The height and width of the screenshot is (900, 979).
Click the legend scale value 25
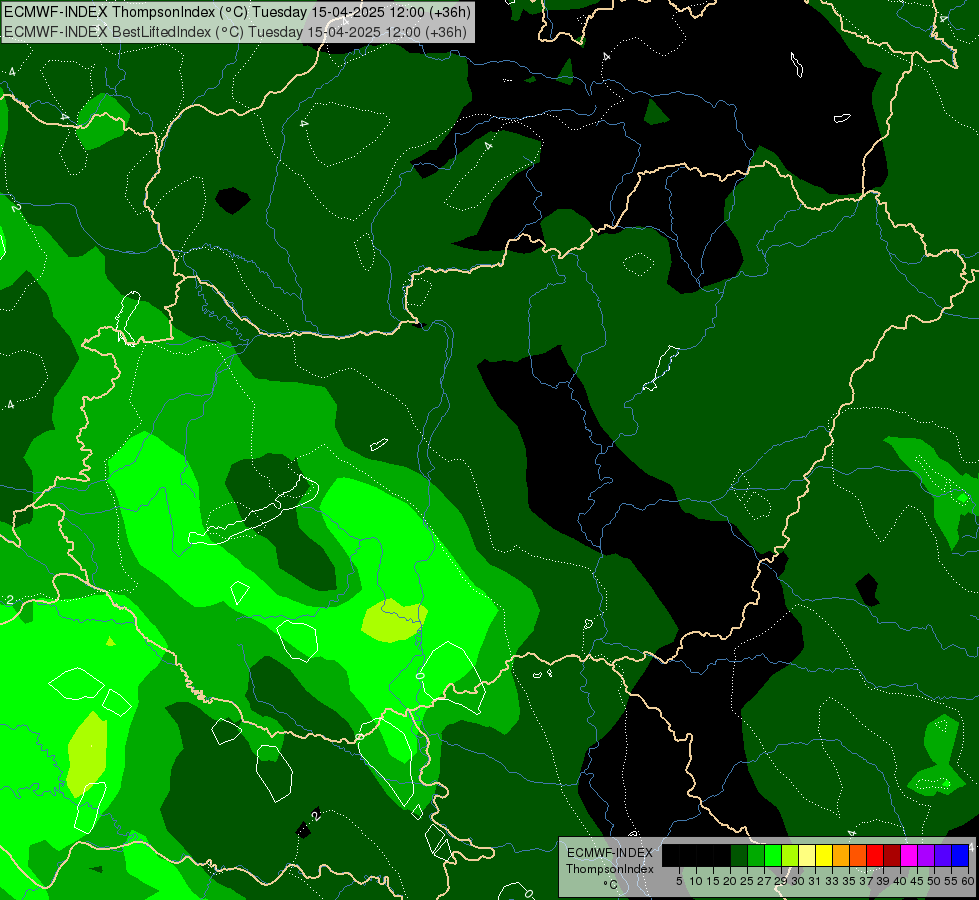(747, 881)
